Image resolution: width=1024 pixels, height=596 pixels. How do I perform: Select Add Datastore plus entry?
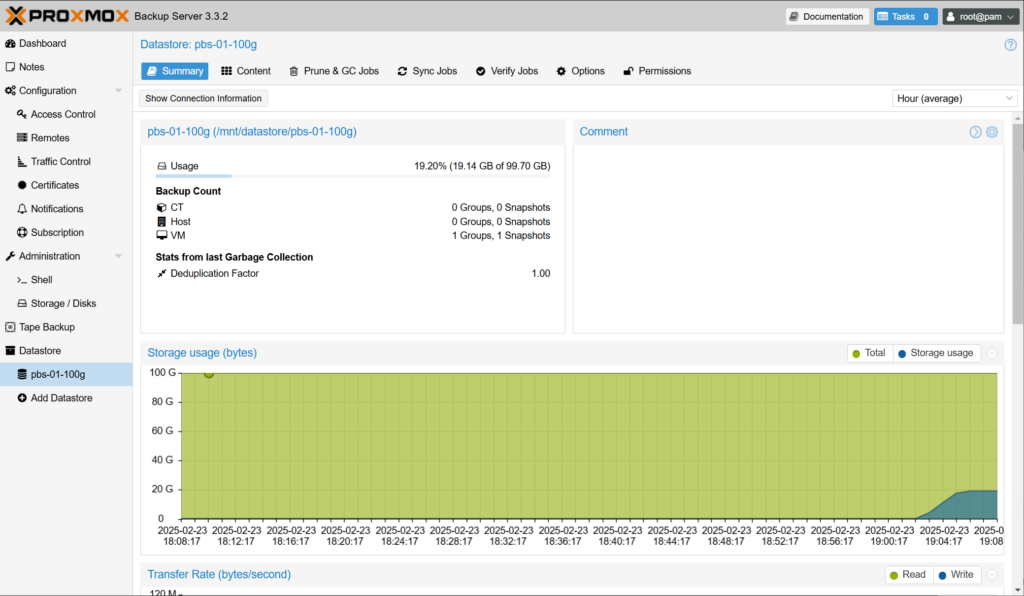point(61,398)
